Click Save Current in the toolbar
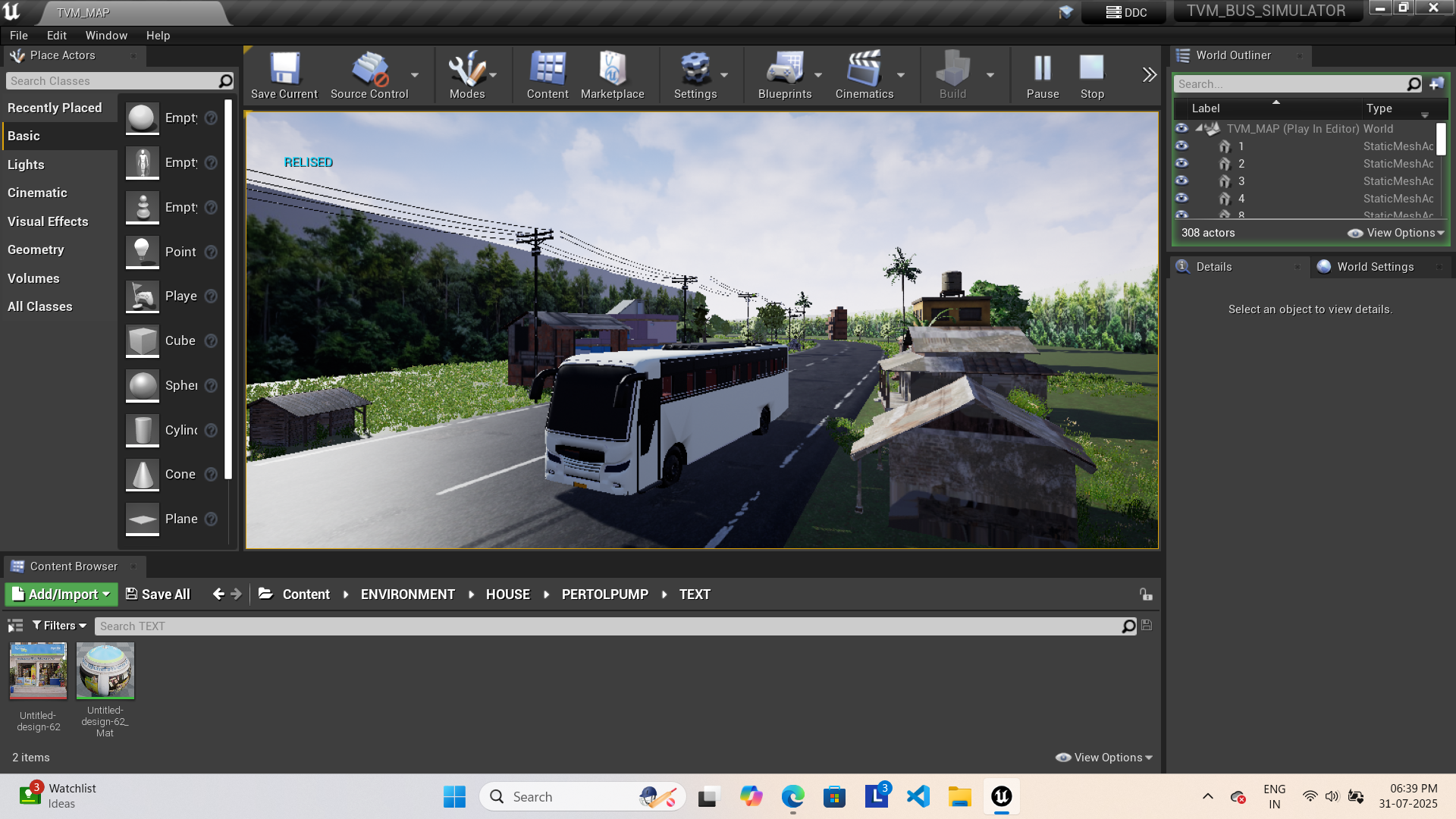Screen dimensions: 1456x819 point(284,75)
